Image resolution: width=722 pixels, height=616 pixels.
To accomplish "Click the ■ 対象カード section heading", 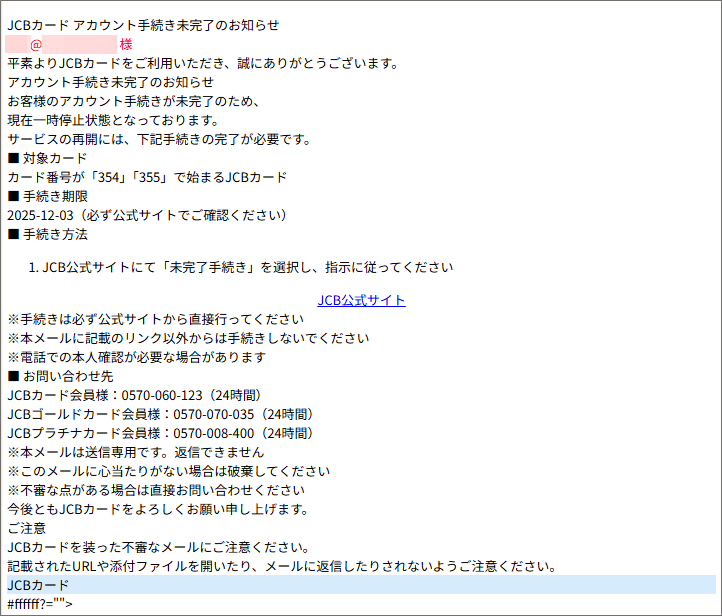I will coord(47,158).
